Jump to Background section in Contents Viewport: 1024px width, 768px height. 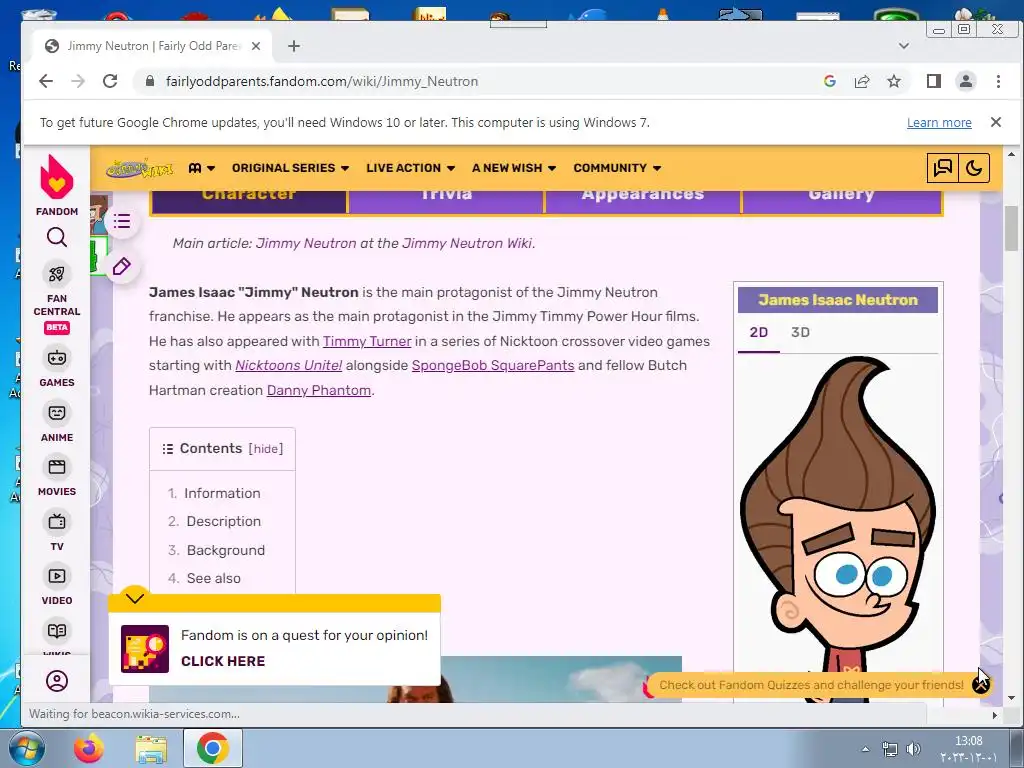coord(226,550)
